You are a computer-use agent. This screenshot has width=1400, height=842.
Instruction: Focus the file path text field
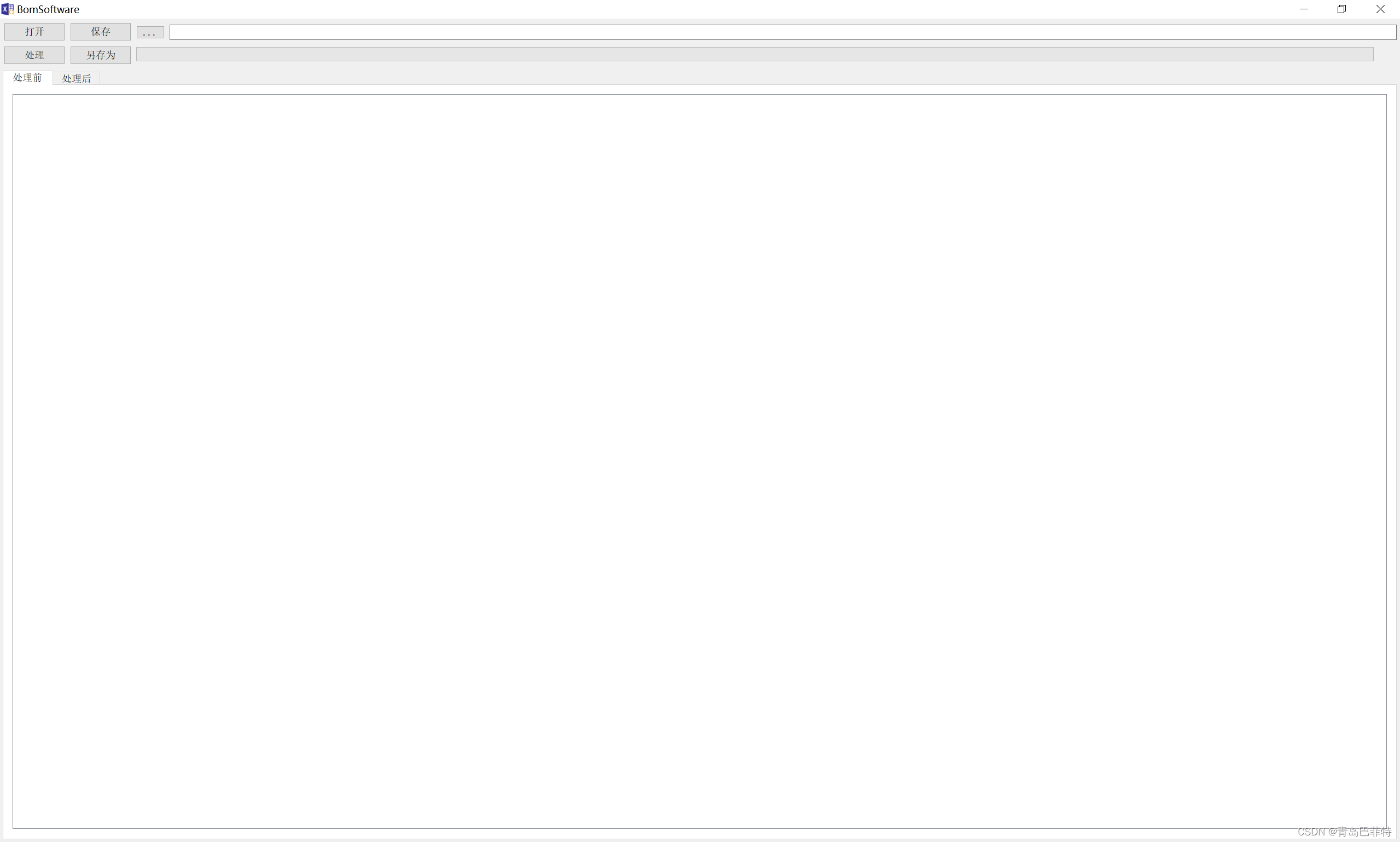coord(783,32)
